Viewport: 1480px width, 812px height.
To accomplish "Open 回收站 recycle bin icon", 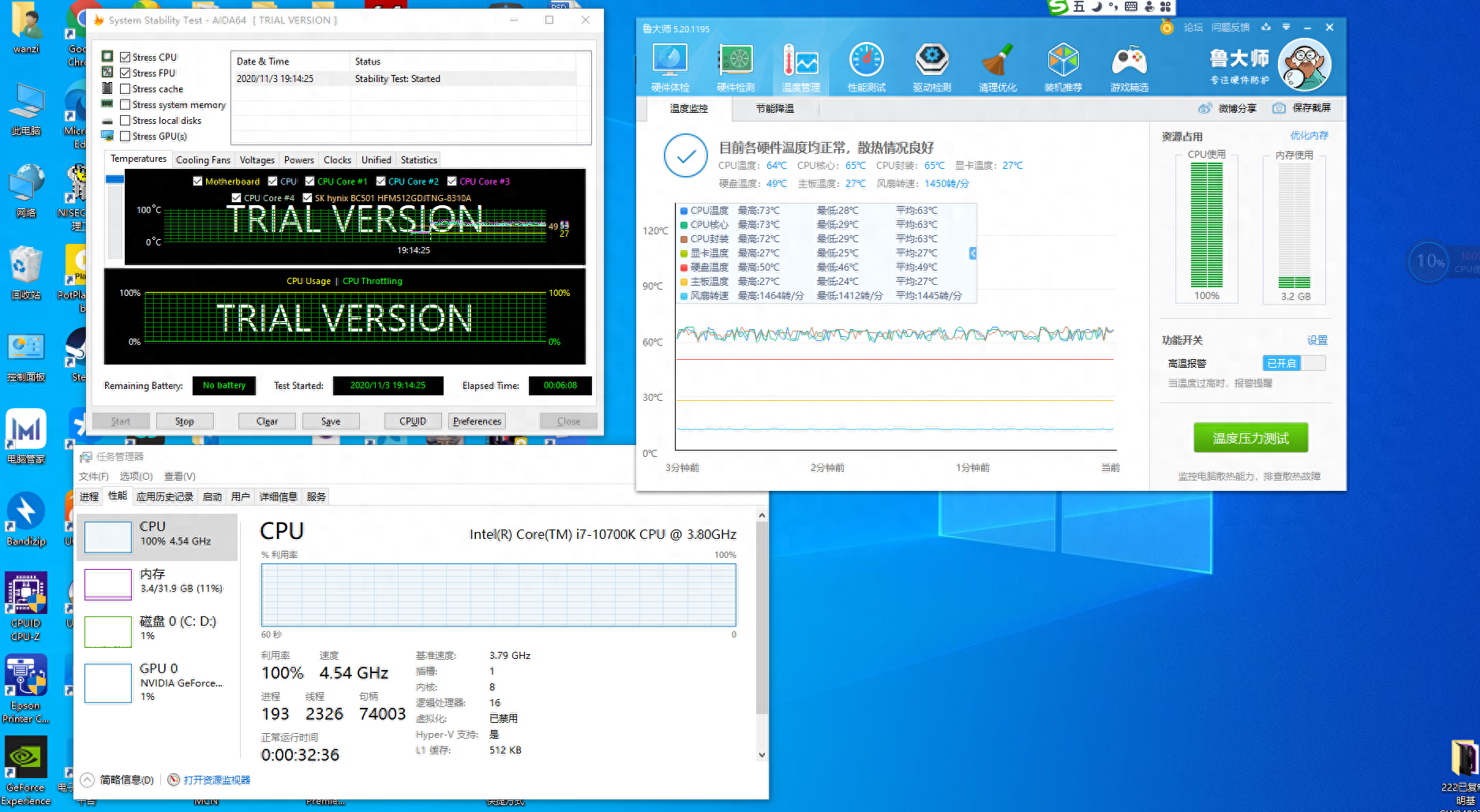I will coord(26,273).
